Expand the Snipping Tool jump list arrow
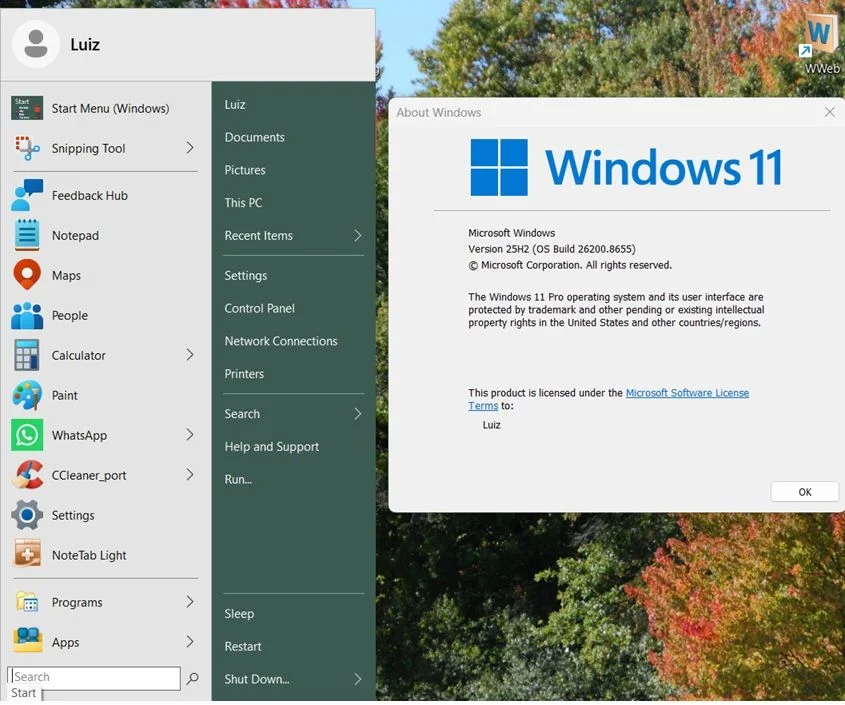This screenshot has height=705, width=845. (x=190, y=148)
